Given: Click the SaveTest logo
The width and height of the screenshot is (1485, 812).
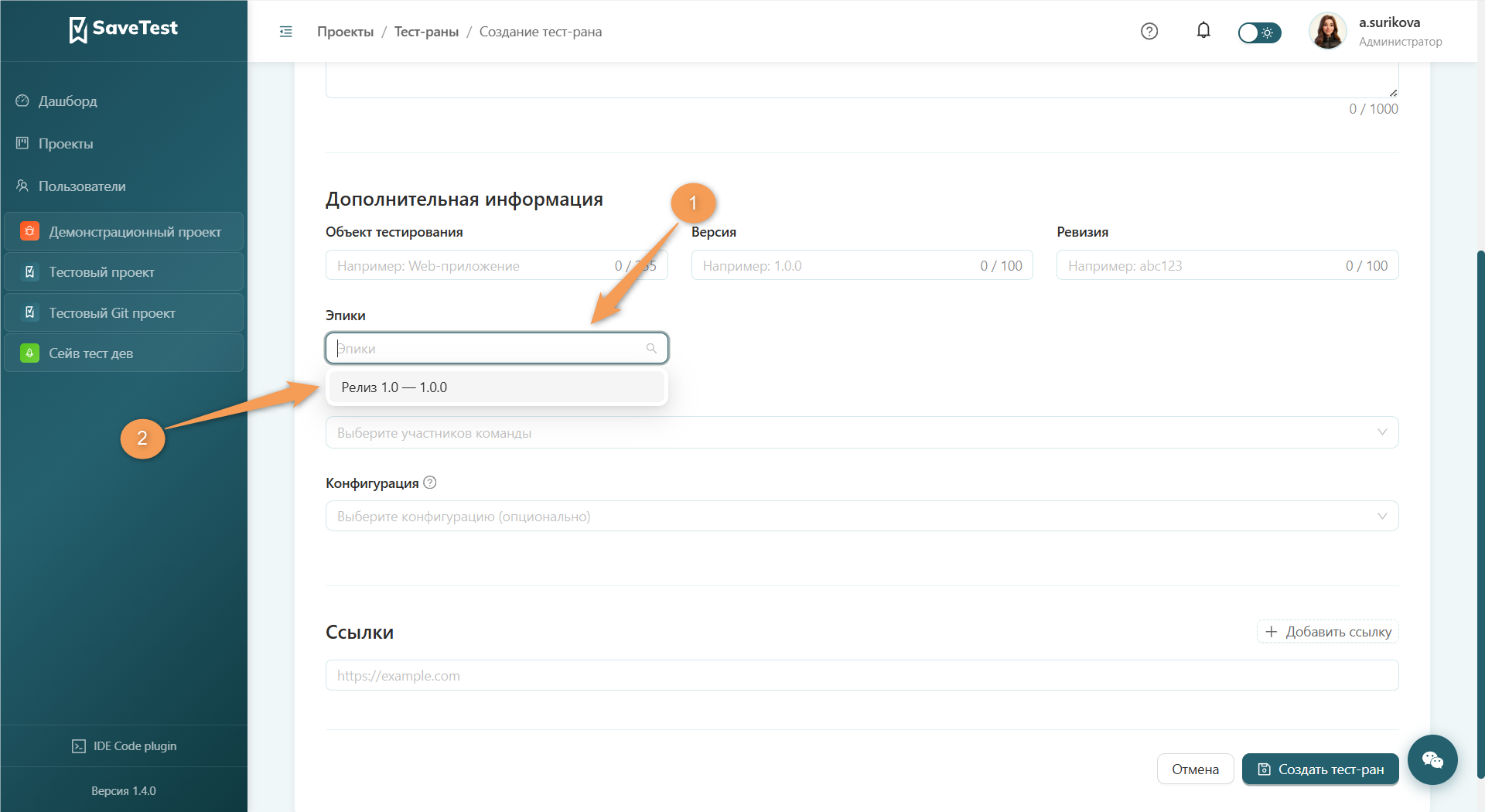Looking at the screenshot, I should tap(124, 29).
